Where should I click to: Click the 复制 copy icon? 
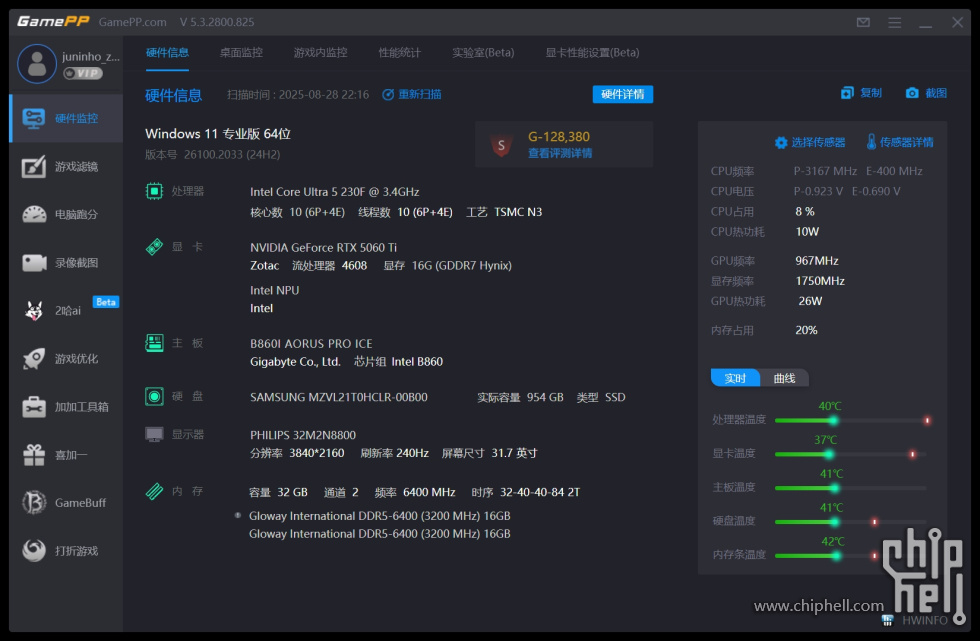tap(847, 93)
